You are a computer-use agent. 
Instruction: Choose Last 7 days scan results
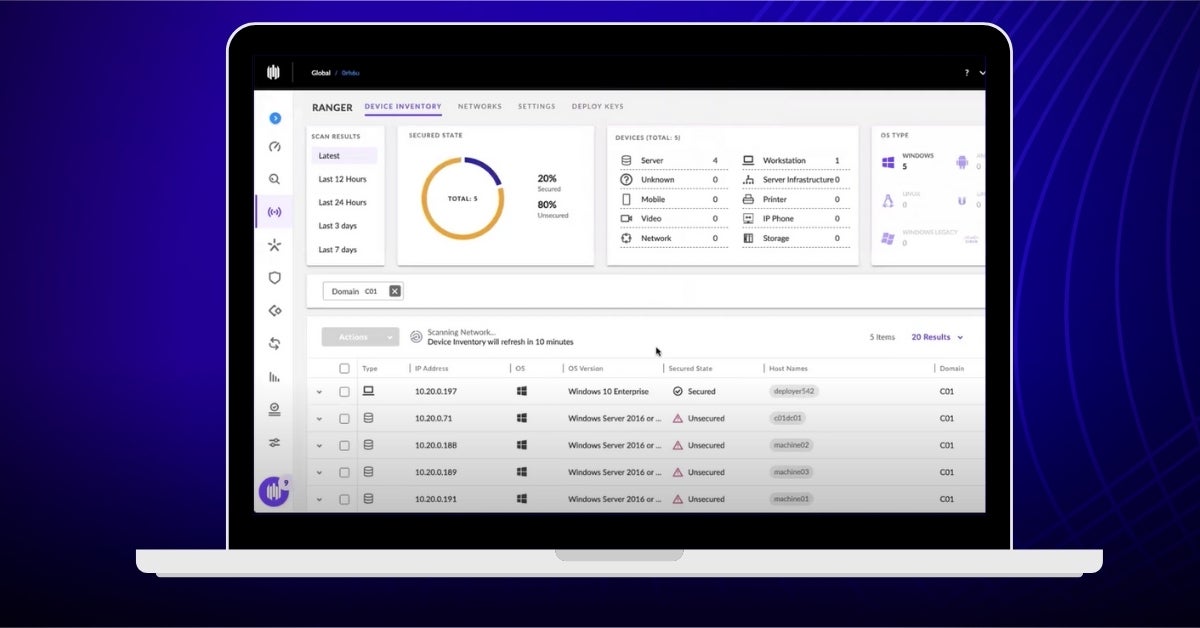point(337,250)
